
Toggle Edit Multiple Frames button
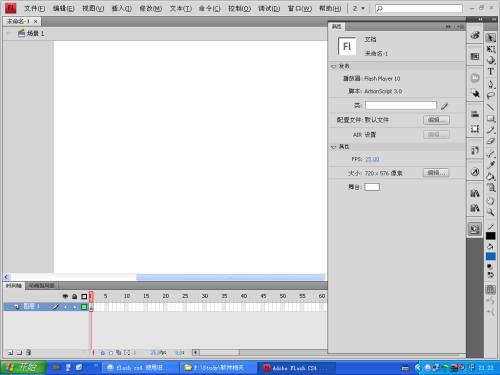pos(119,352)
